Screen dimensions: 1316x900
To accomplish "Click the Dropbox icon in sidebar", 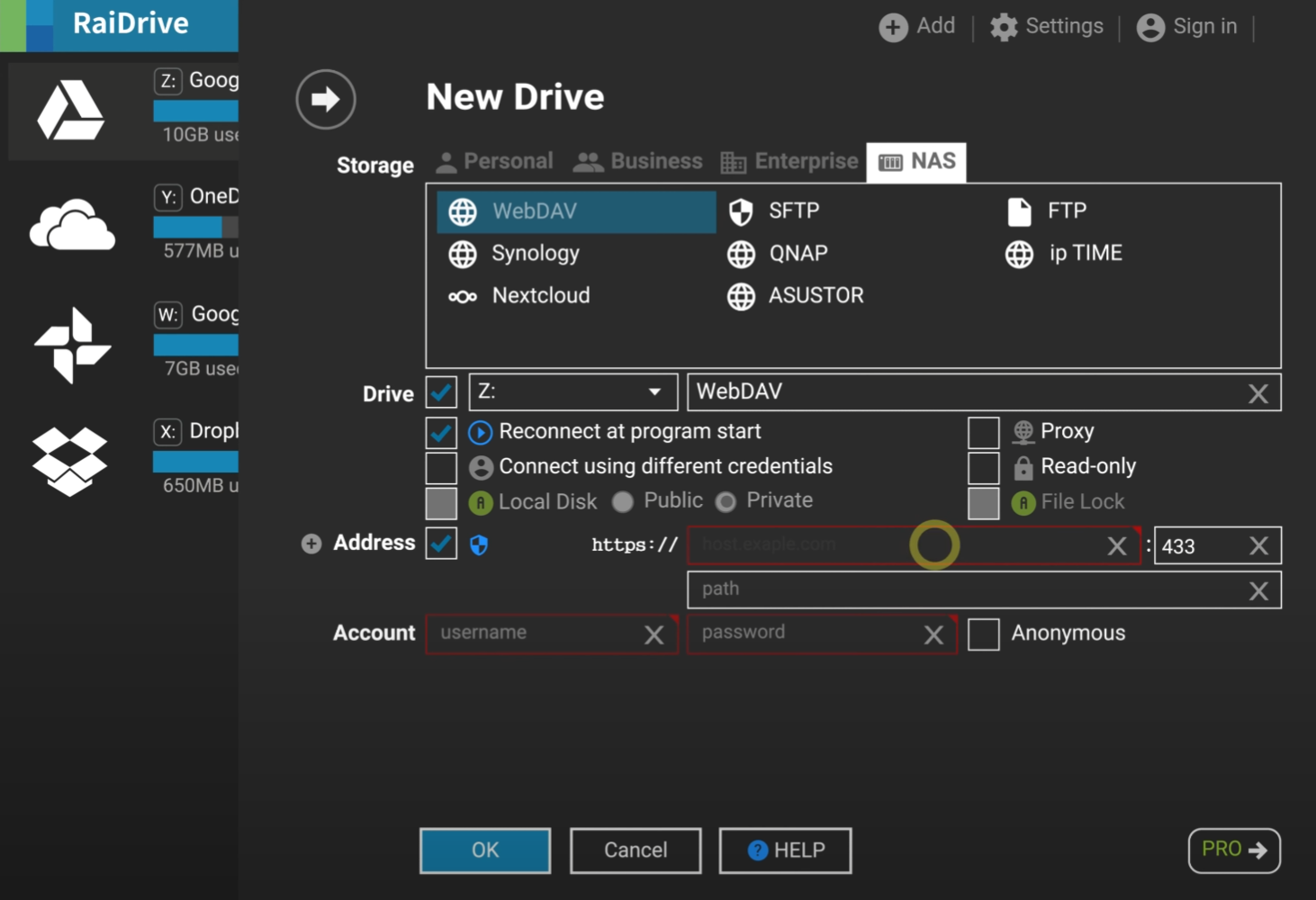I will (x=70, y=461).
